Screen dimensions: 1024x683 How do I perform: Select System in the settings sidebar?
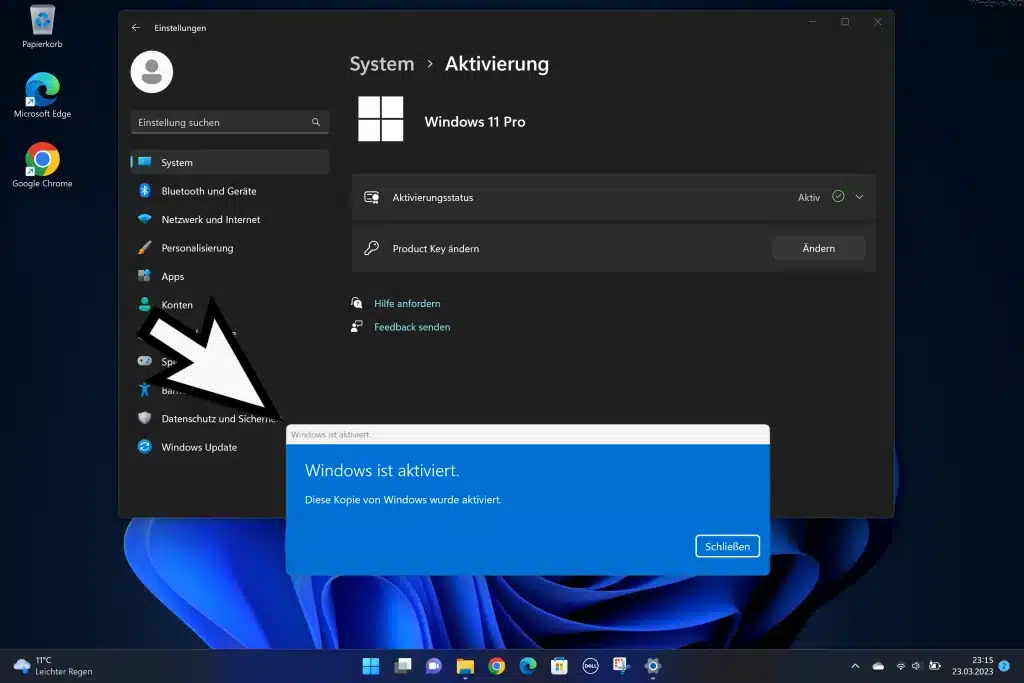tap(230, 162)
